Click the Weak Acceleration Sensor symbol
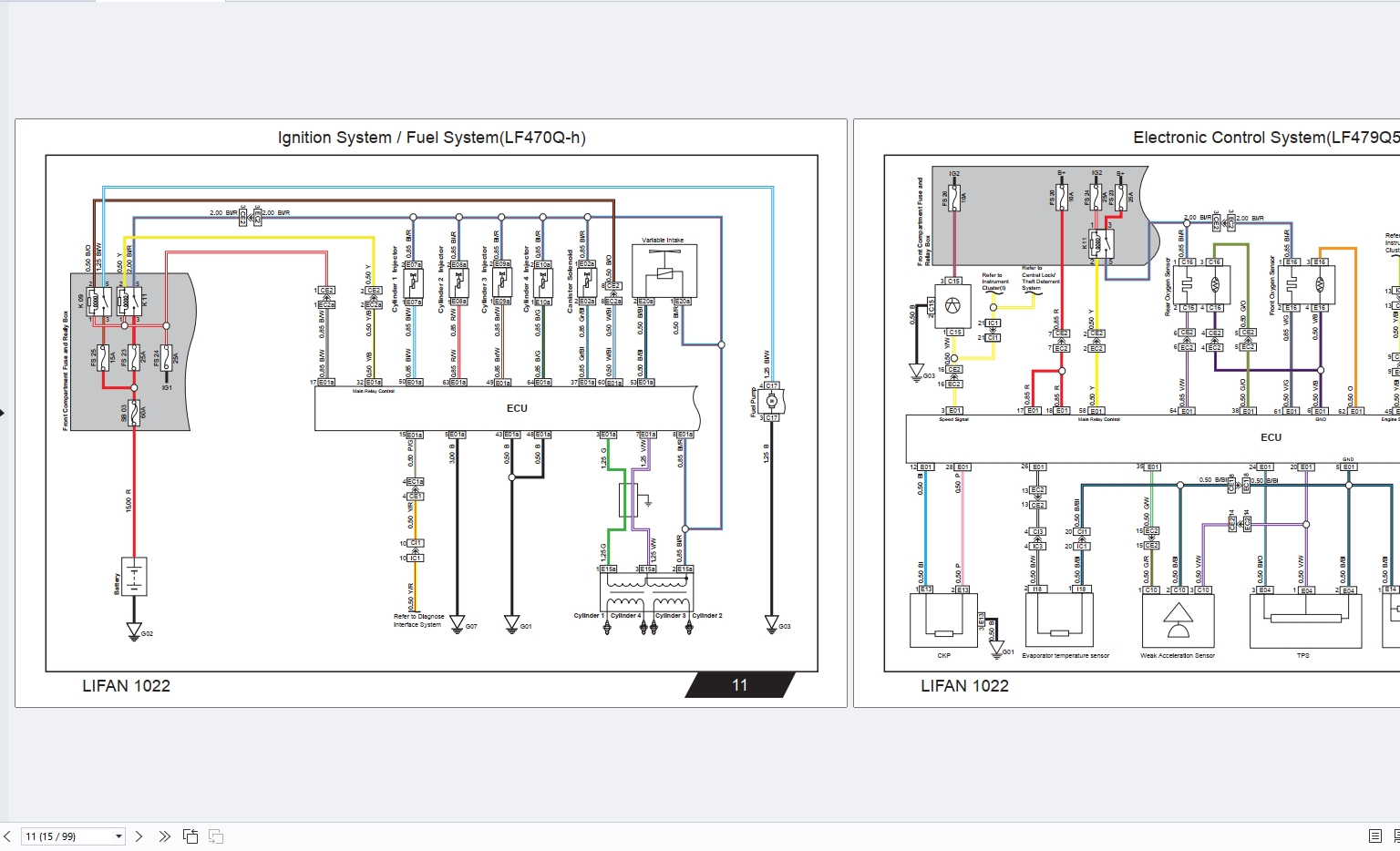The image size is (1400, 851). [1178, 621]
